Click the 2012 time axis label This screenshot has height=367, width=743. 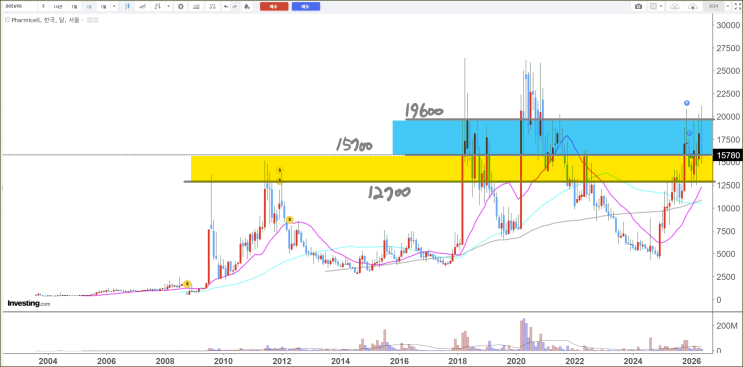[282, 360]
